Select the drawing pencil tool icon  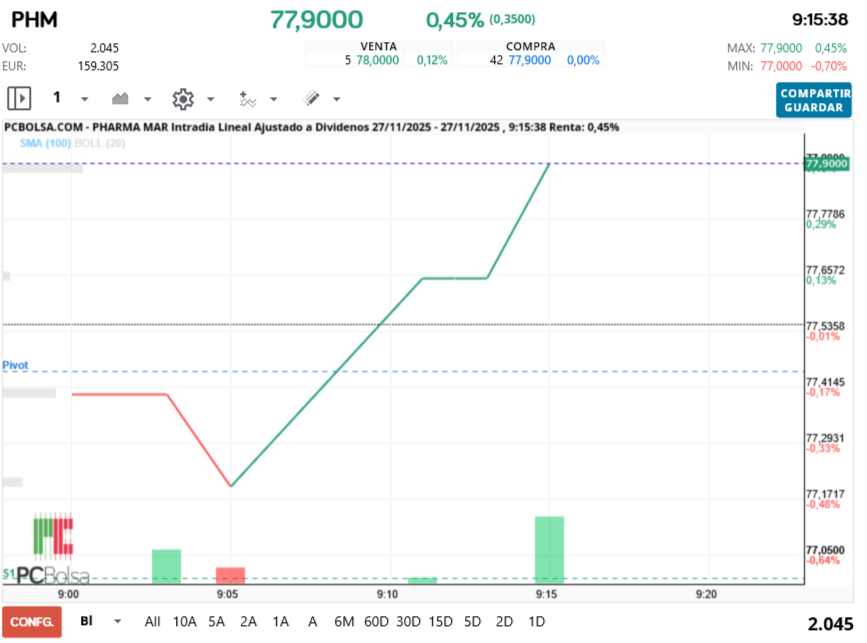311,98
